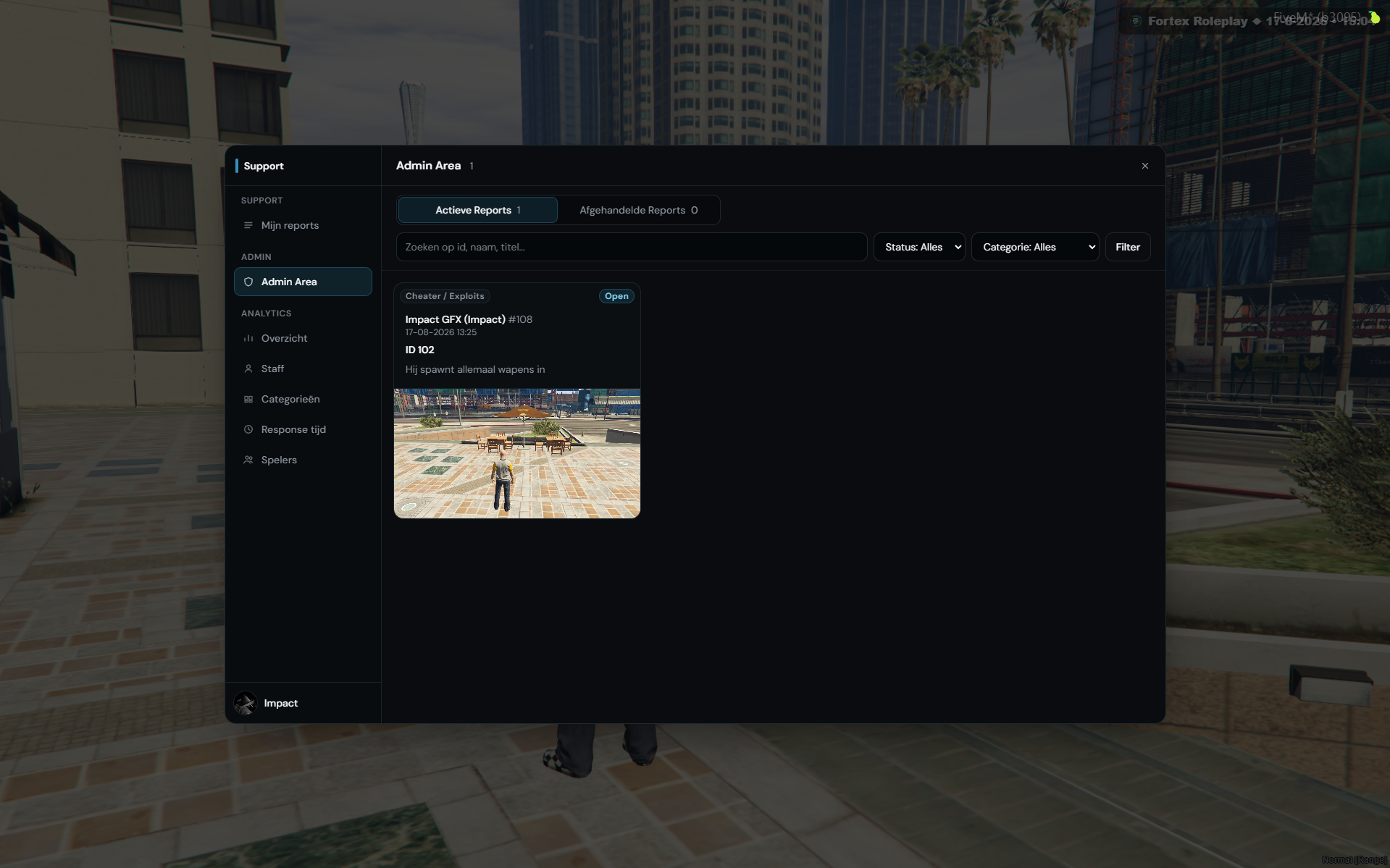Click the Overzicht bar chart icon

[248, 338]
